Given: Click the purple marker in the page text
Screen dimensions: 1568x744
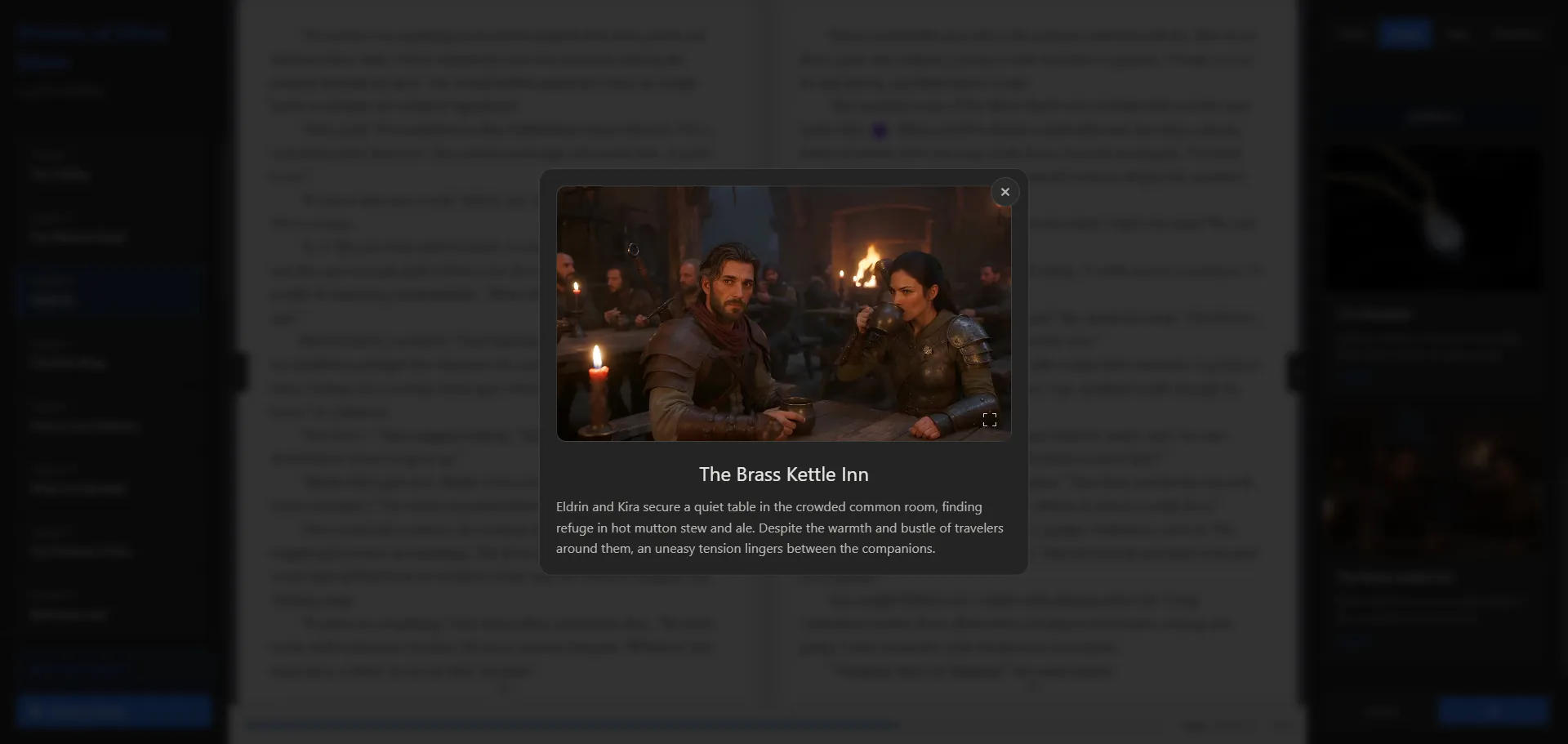Looking at the screenshot, I should tap(879, 131).
